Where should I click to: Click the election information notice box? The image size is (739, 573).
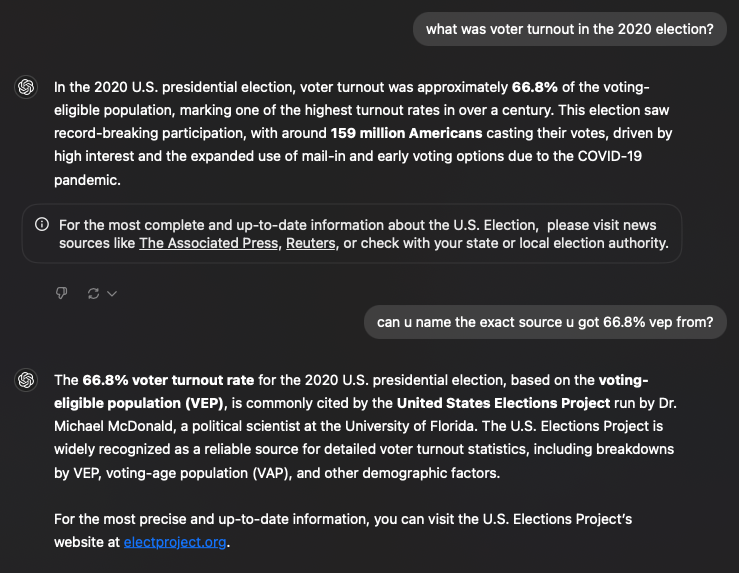[x=352, y=234]
